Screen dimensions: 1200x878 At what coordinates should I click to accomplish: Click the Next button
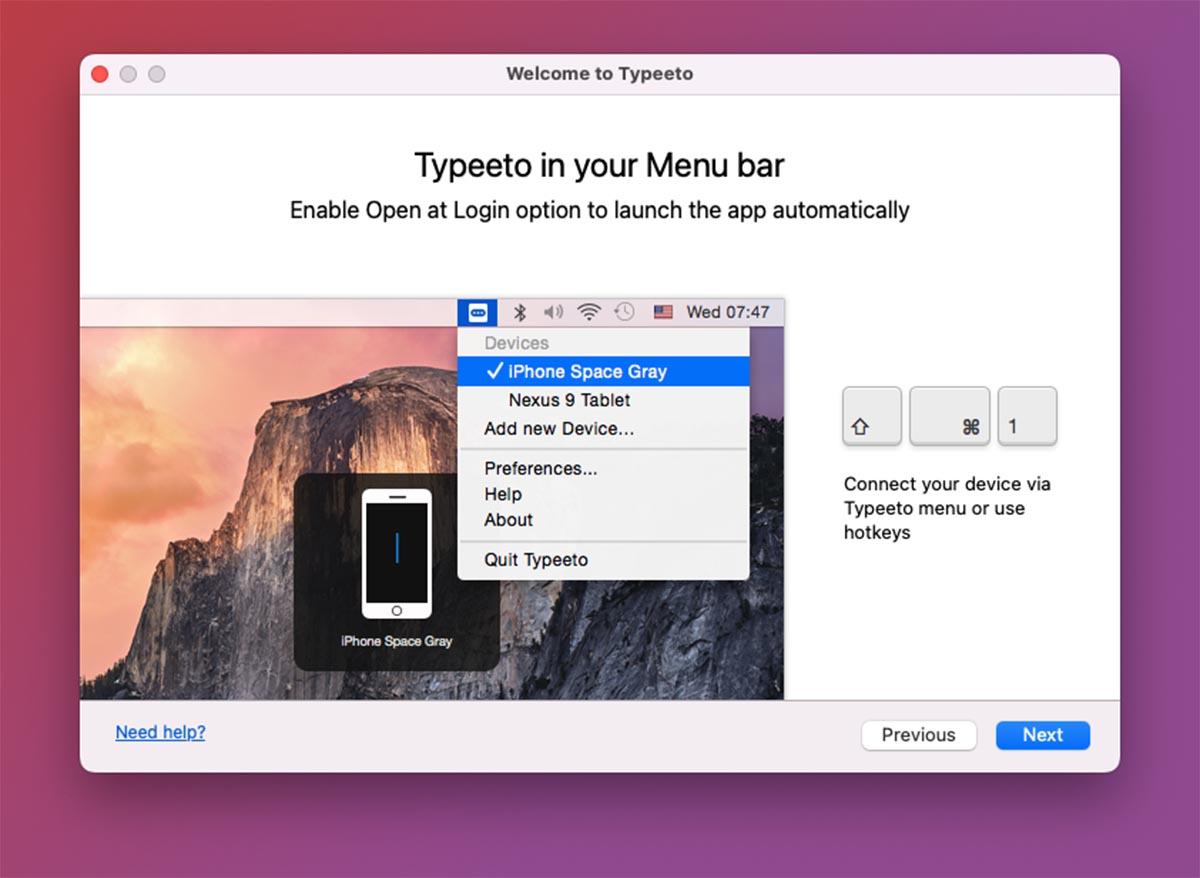coord(1042,735)
